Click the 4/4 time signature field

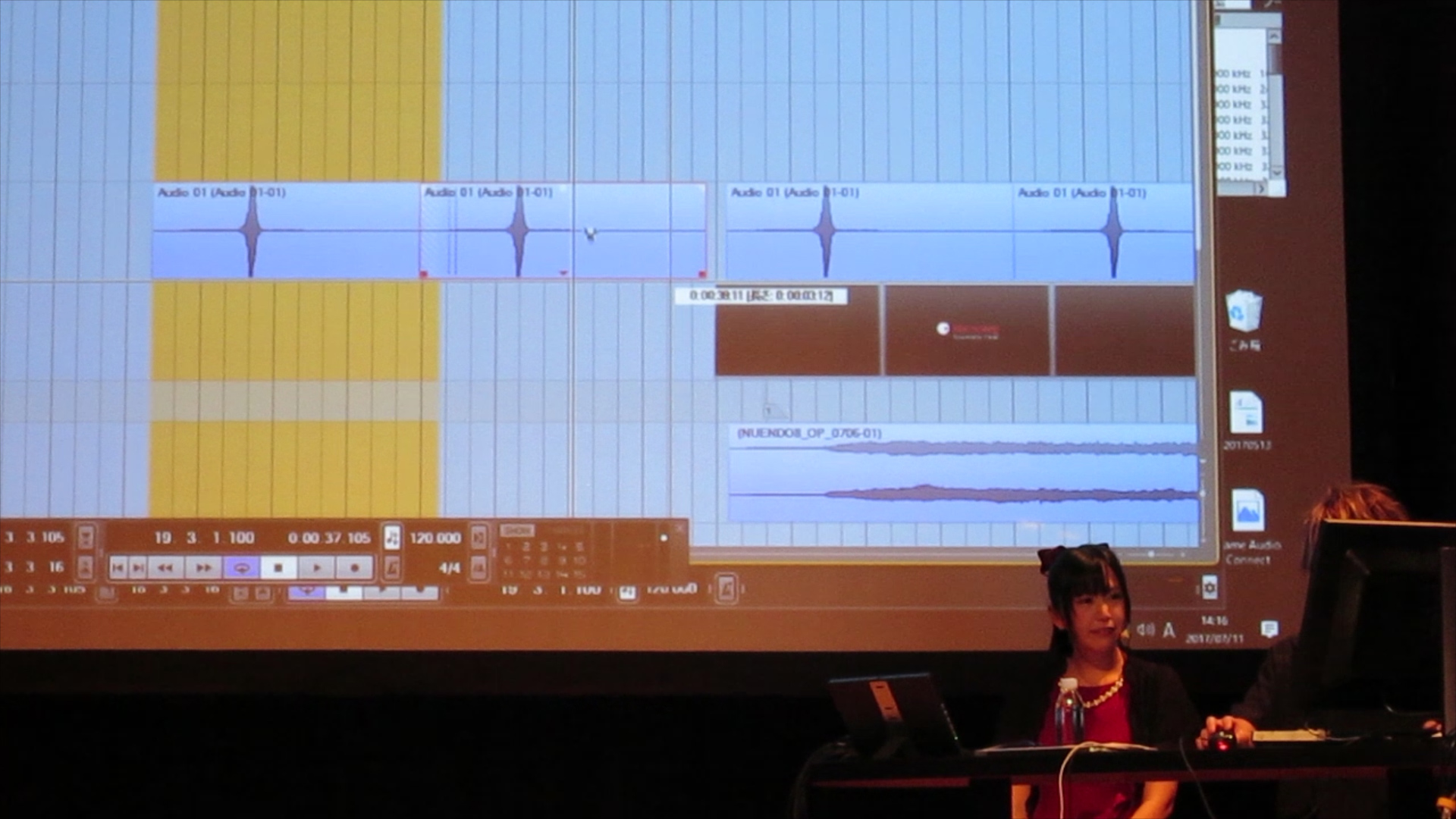(449, 567)
